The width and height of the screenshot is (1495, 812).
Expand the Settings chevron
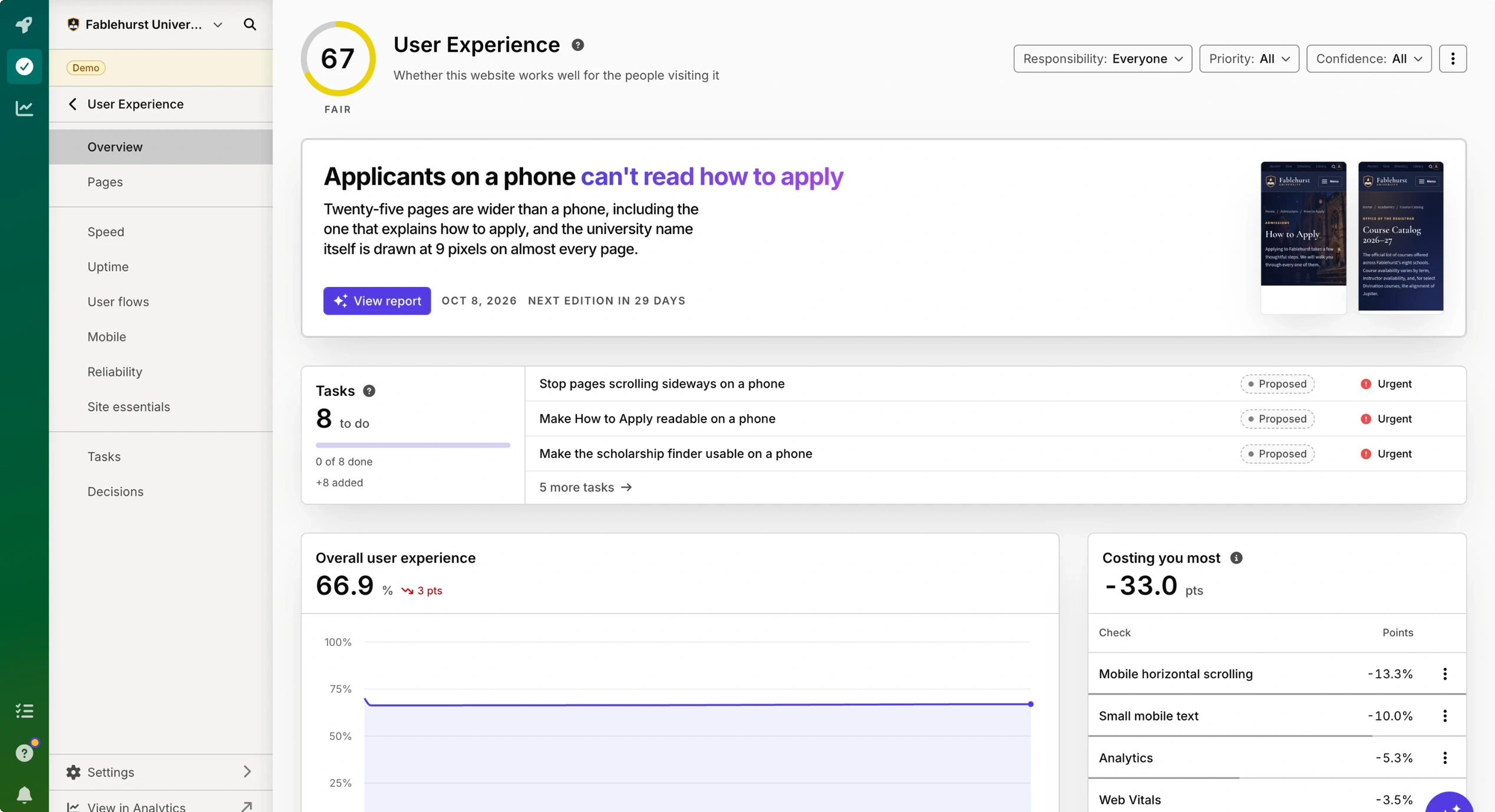click(247, 772)
